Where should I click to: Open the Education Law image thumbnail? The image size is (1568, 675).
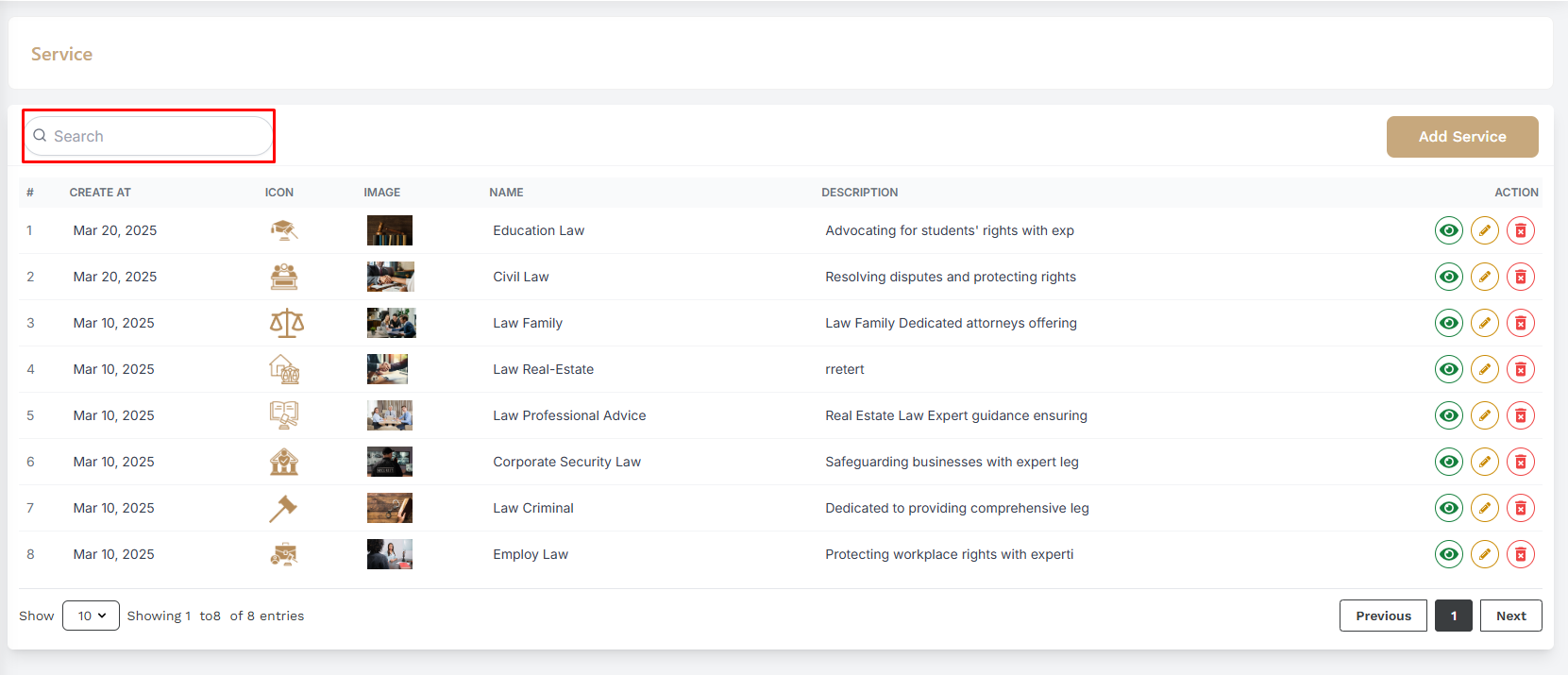pos(390,230)
